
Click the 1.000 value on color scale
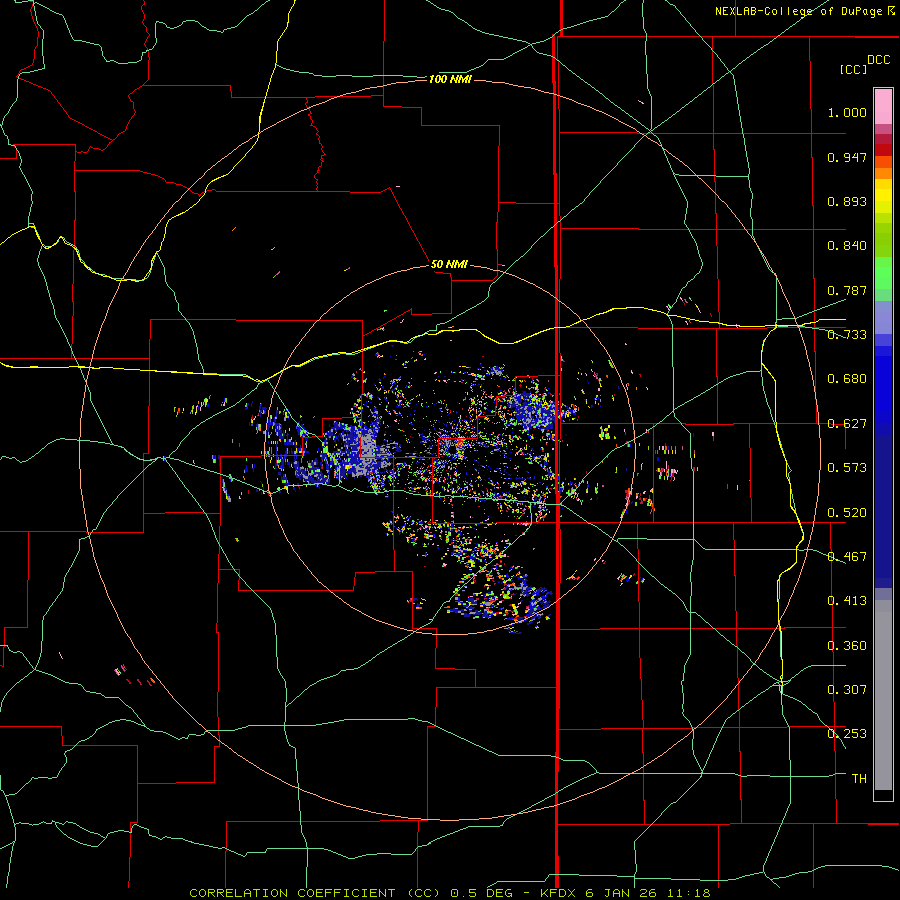847,112
